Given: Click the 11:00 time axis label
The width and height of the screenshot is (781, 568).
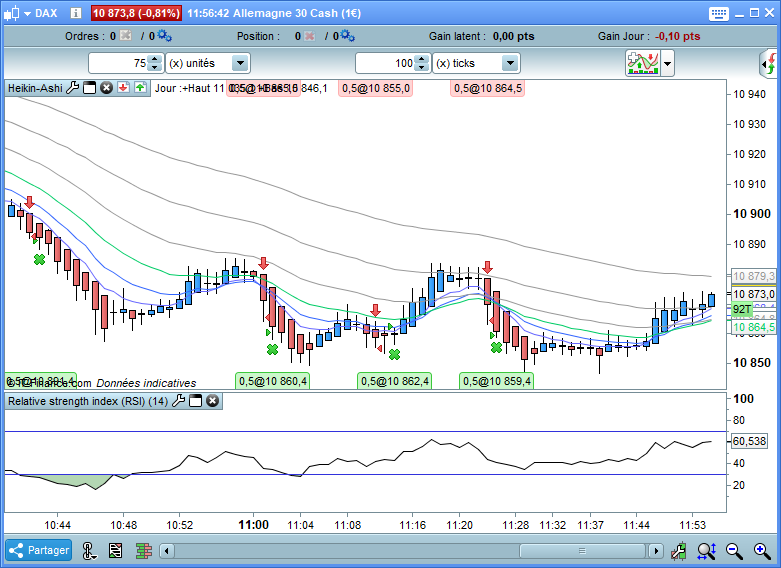Looking at the screenshot, I should (x=254, y=525).
